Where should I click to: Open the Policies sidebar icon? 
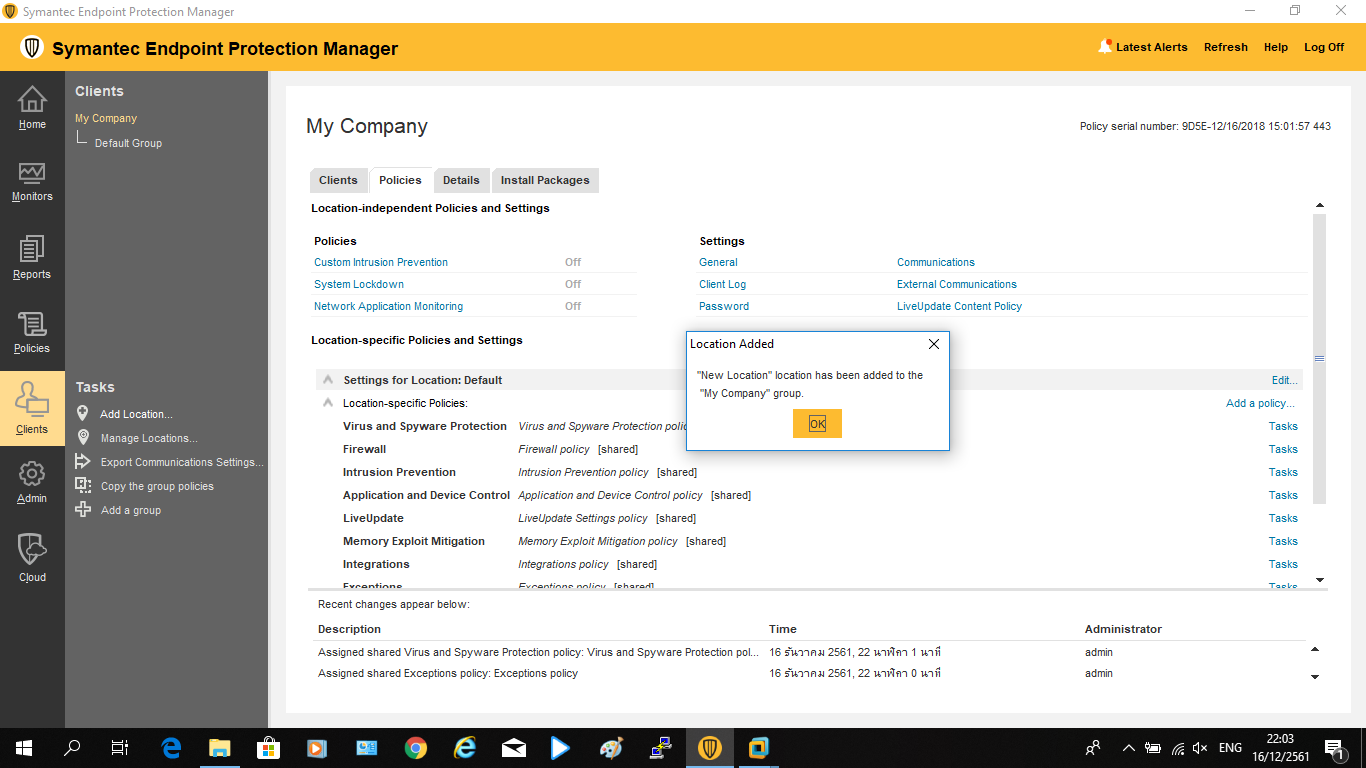point(32,325)
